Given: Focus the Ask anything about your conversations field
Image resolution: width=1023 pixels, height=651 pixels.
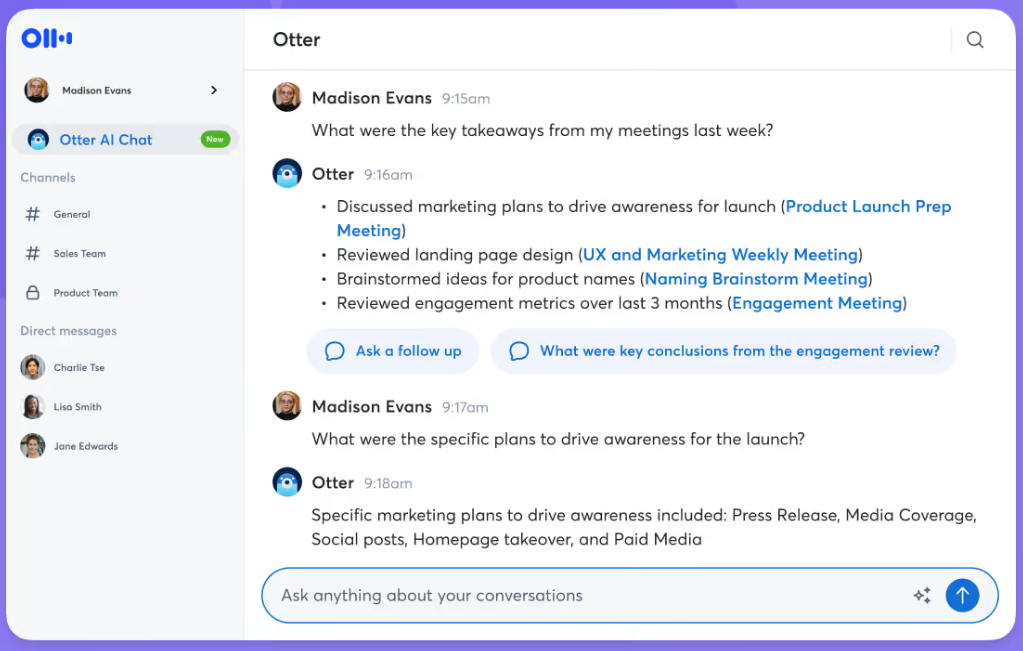Looking at the screenshot, I should point(590,595).
